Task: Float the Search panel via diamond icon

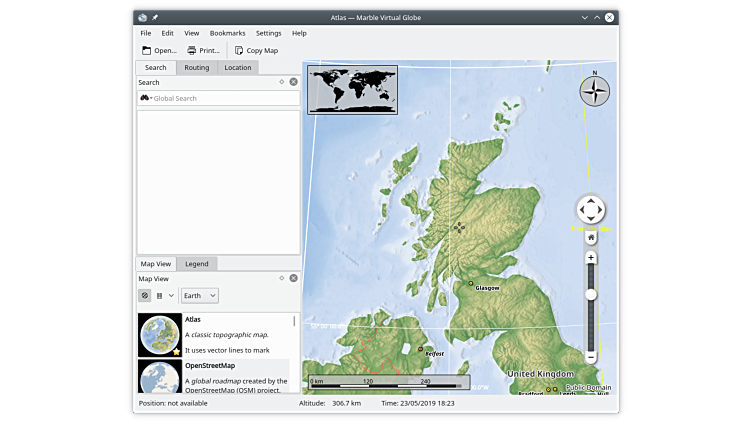Action: [282, 82]
